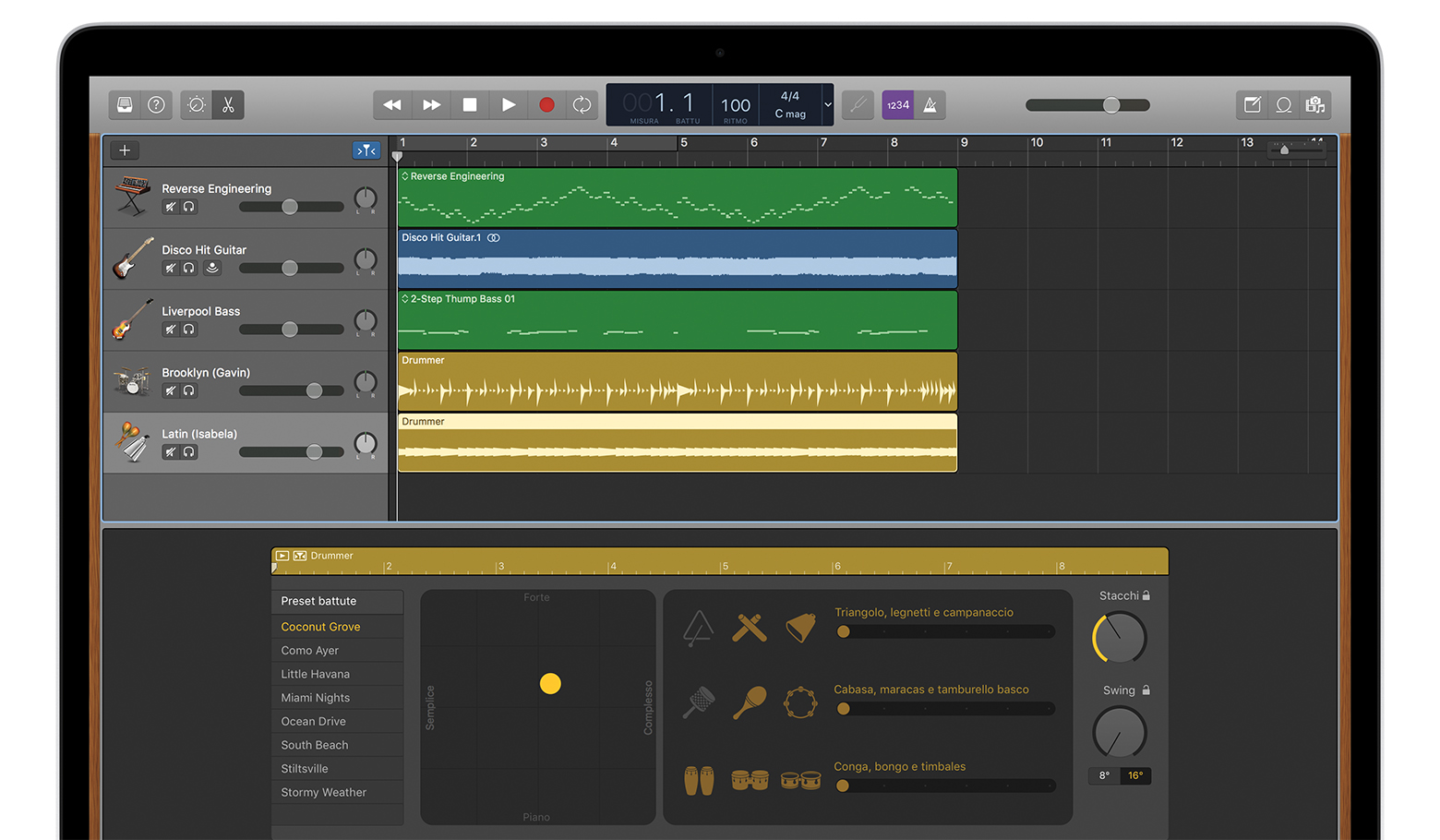
Task: Open the Quick Help button
Action: pos(157,105)
